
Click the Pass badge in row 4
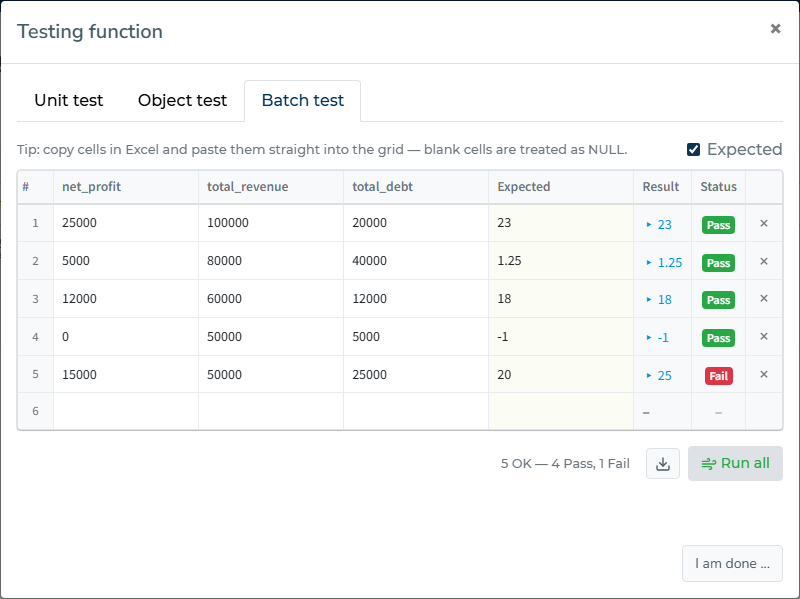click(x=718, y=338)
